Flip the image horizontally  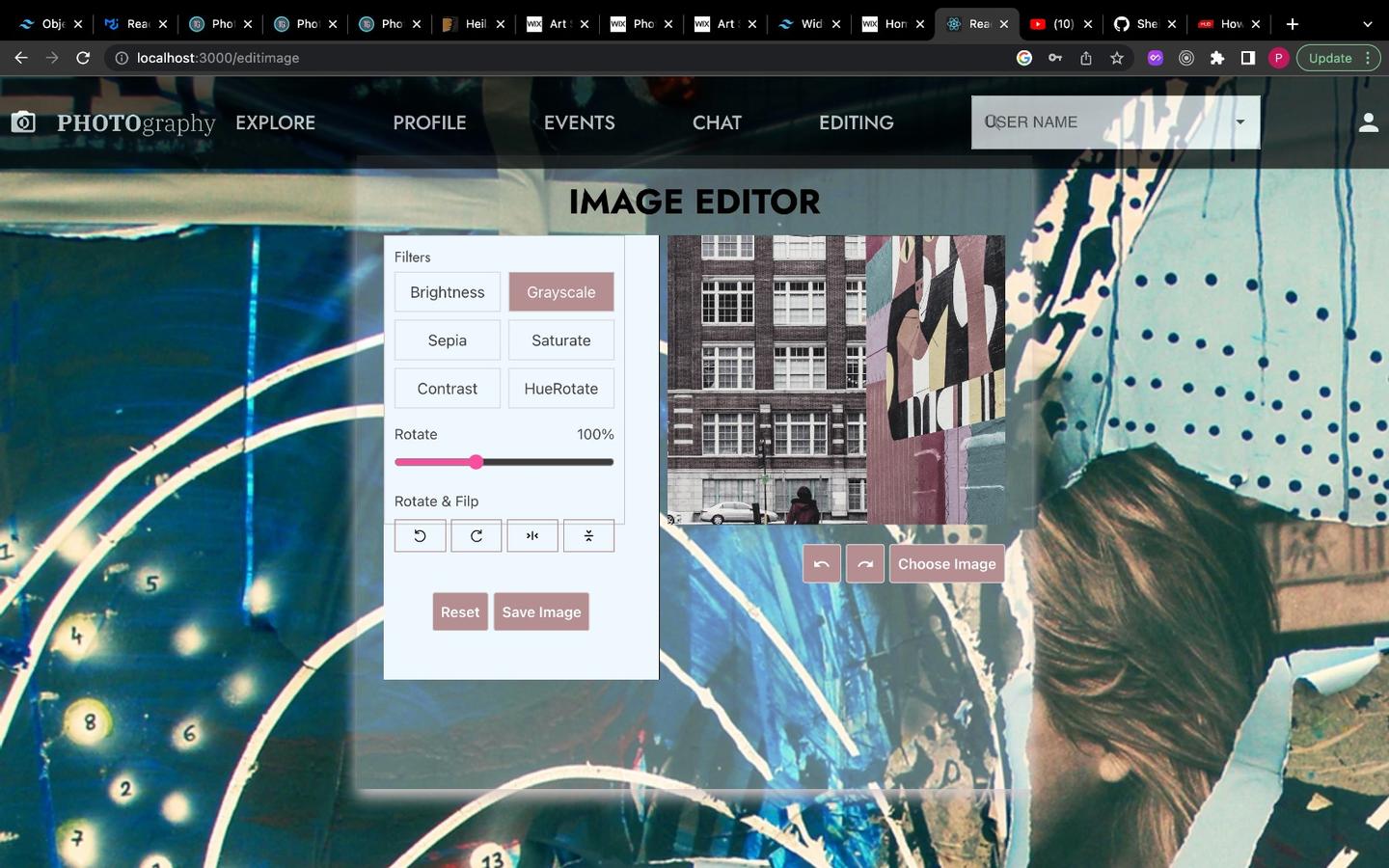[x=532, y=536]
